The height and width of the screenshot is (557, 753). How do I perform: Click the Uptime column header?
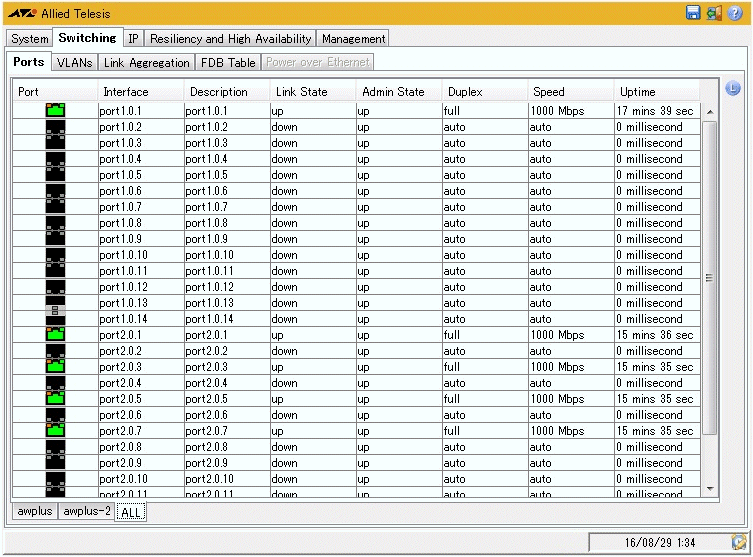pos(638,91)
